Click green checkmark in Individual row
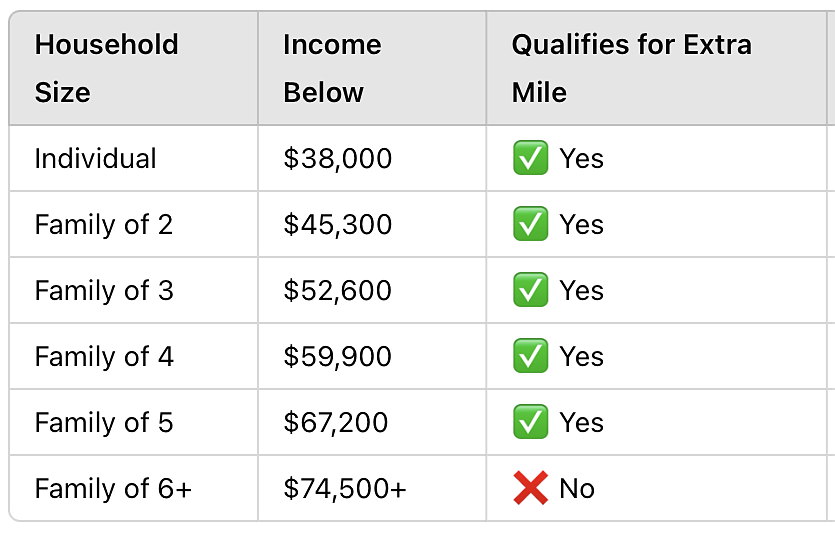Image resolution: width=835 pixels, height=546 pixels. click(530, 158)
